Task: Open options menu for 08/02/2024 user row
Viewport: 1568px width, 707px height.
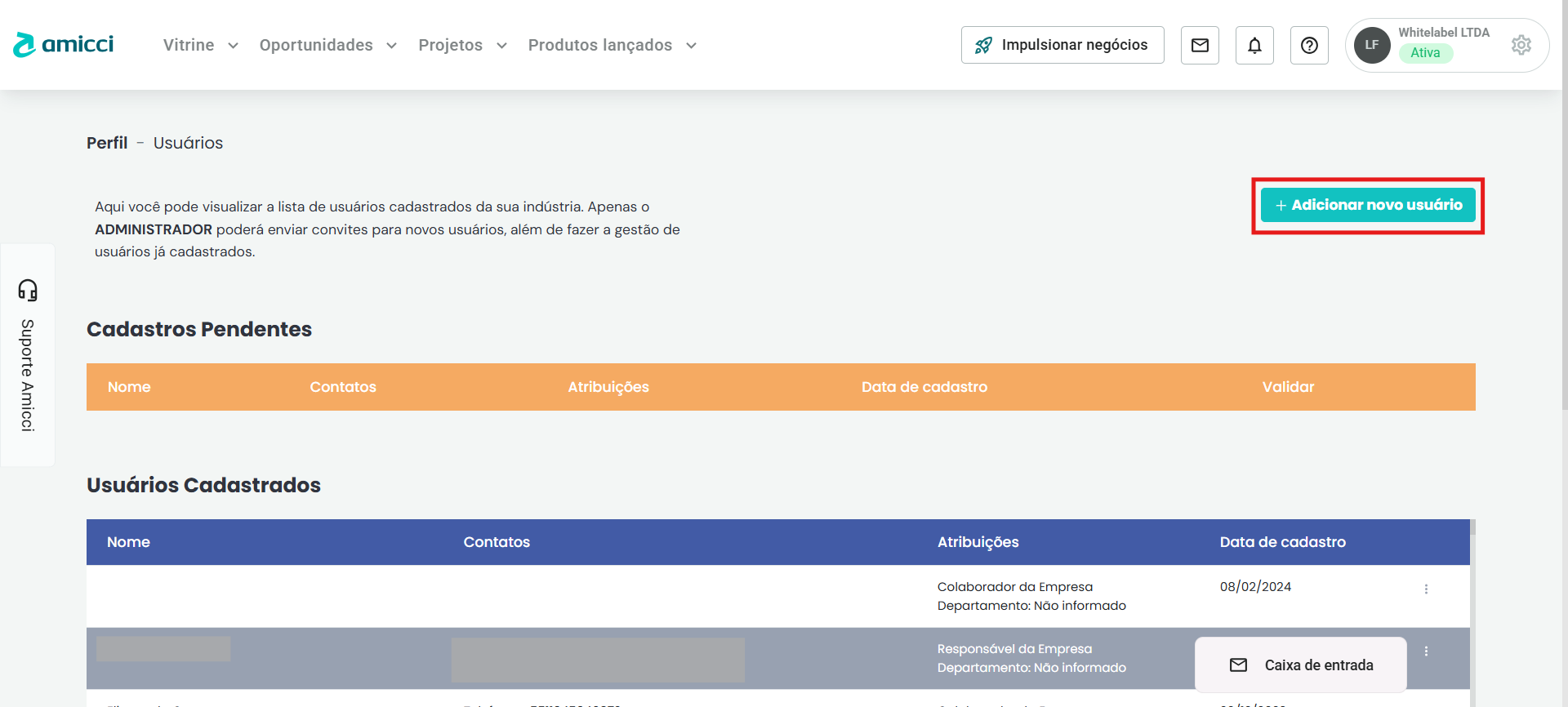Action: point(1426,589)
